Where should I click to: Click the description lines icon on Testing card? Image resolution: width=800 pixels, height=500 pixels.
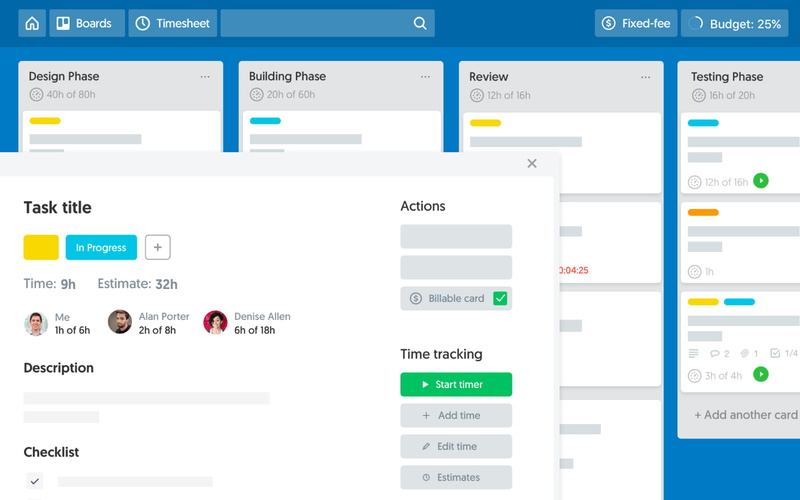(x=693, y=353)
